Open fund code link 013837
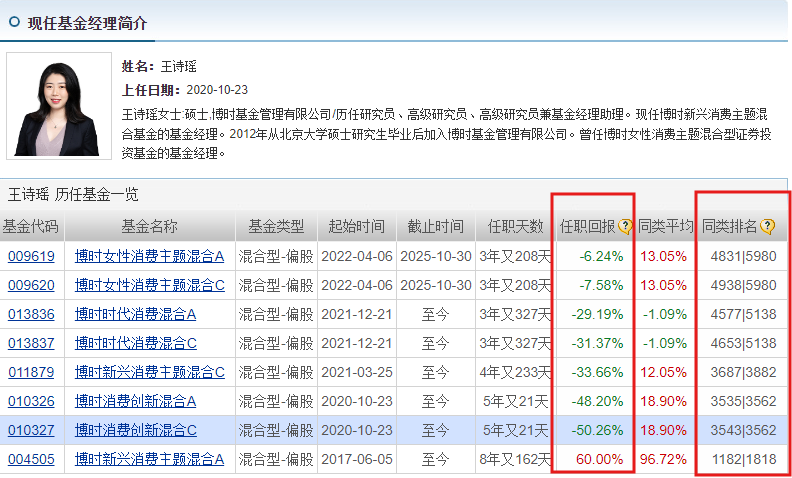 [x=31, y=344]
